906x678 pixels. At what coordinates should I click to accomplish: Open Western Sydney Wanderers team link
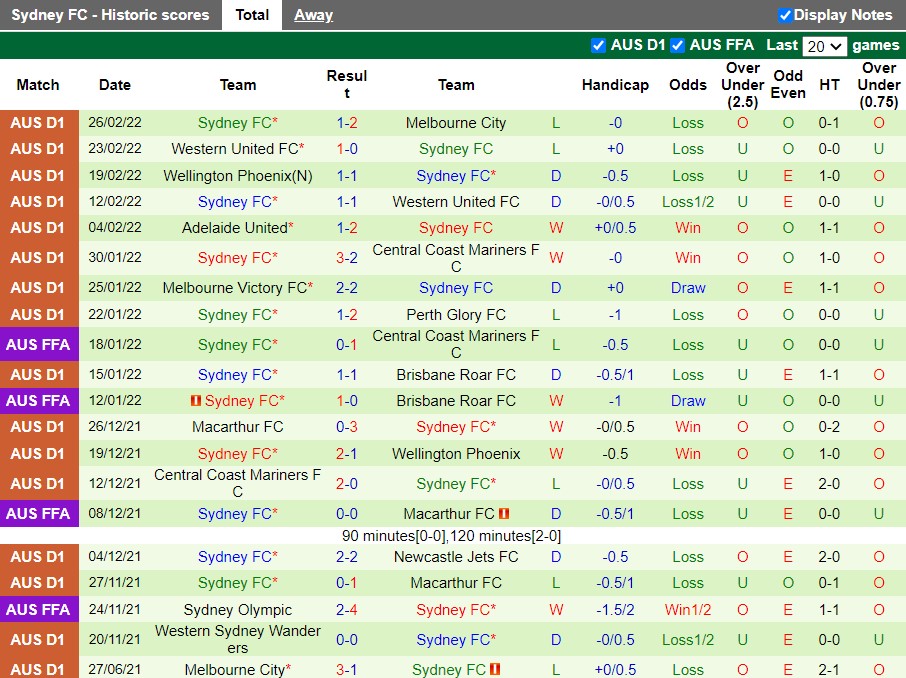pyautogui.click(x=237, y=639)
